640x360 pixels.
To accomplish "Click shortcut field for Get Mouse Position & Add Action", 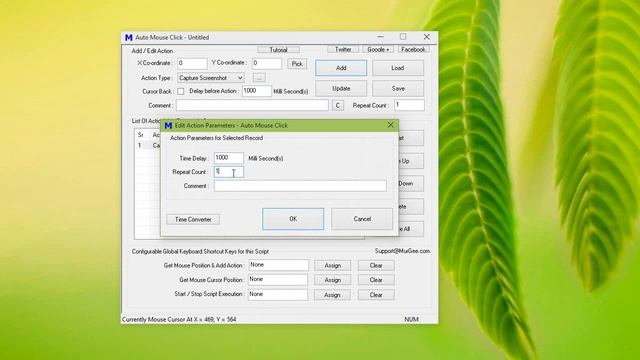I will pos(278,265).
